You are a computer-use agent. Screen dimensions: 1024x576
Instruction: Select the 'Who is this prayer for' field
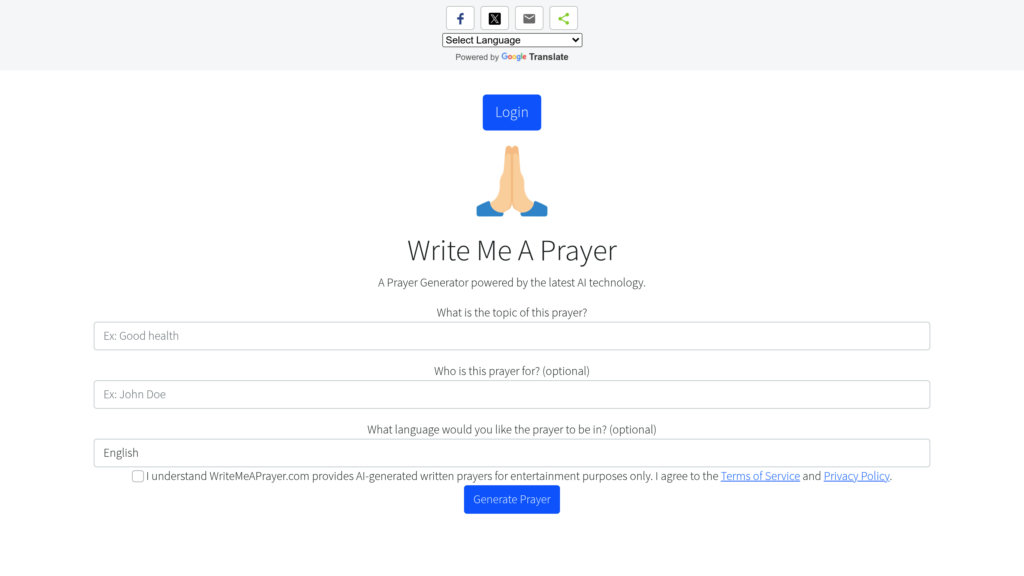511,394
